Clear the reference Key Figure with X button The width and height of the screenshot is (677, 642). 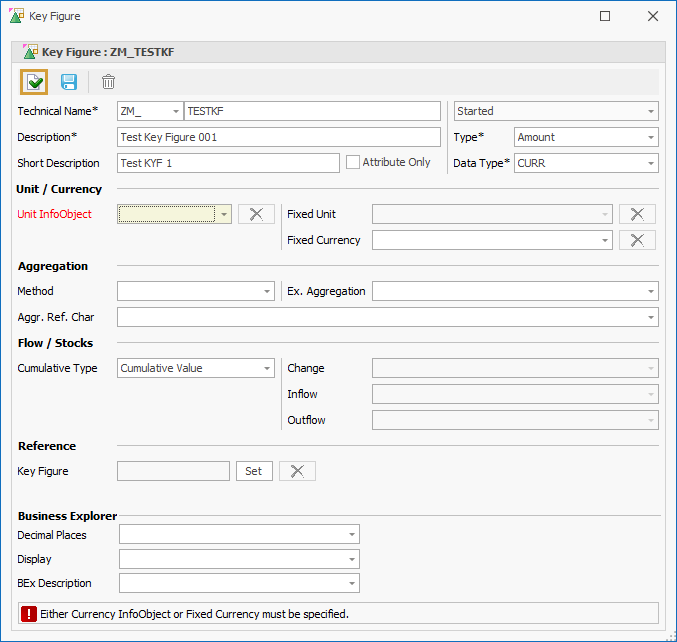297,471
